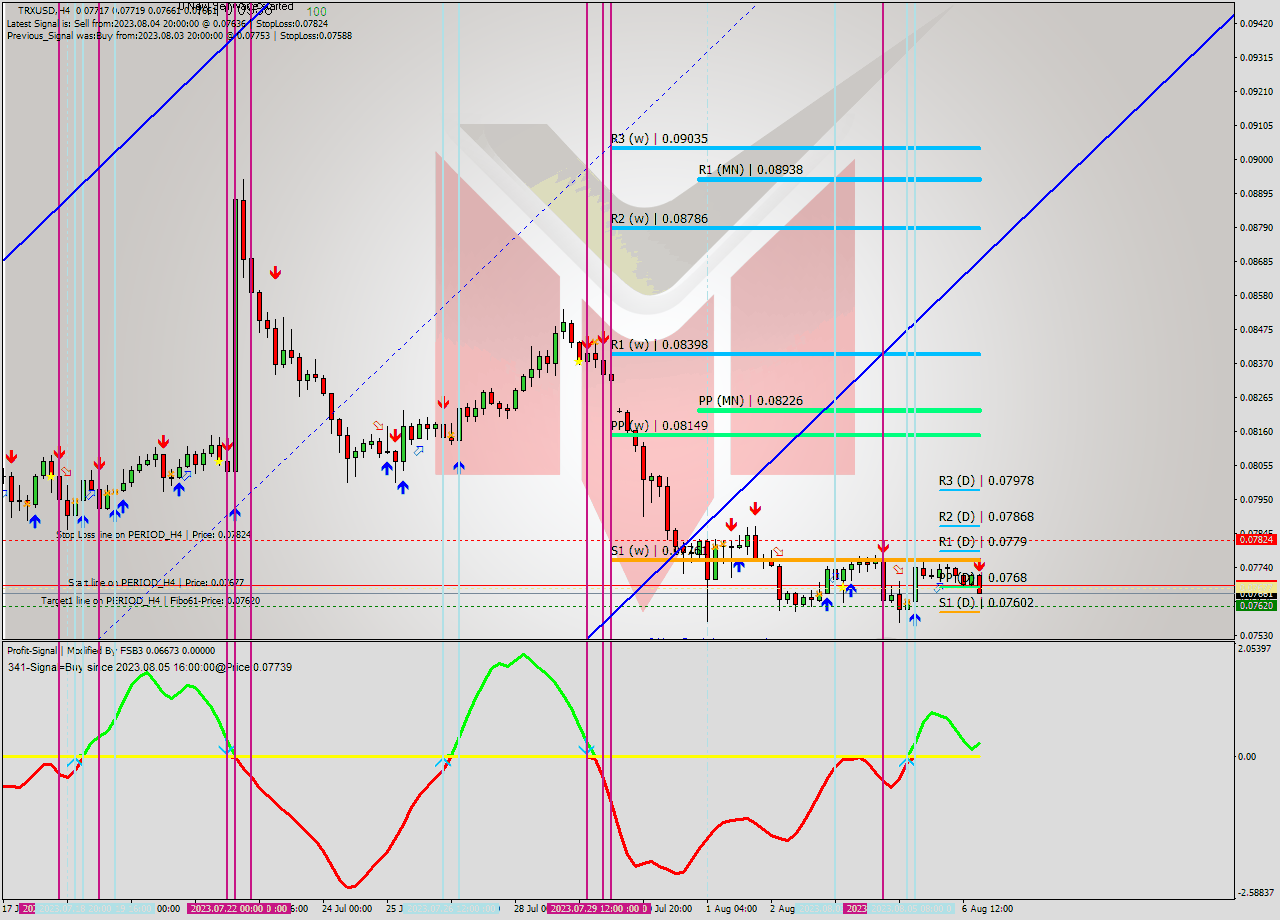Click the R2 (w) 0.08786 label
The image size is (1280, 920).
(659, 218)
